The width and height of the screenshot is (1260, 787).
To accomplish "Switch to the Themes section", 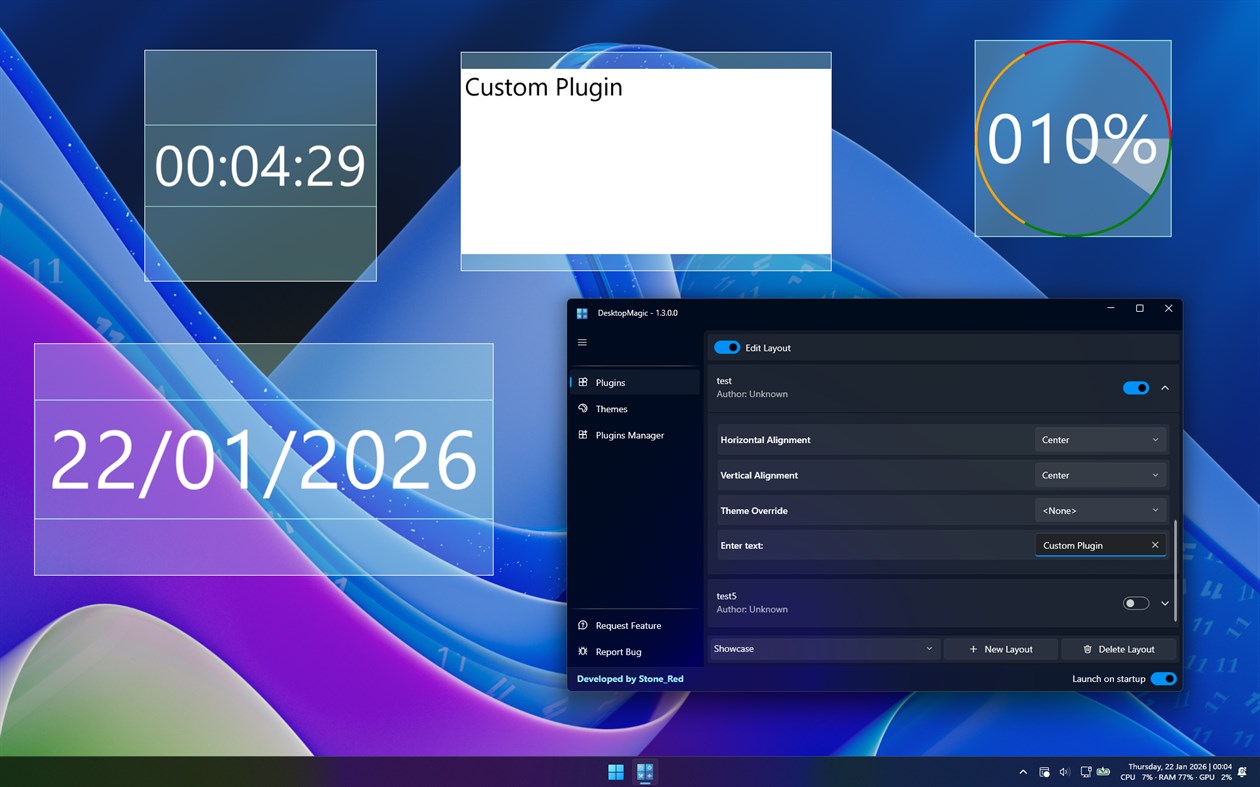I will tap(612, 408).
